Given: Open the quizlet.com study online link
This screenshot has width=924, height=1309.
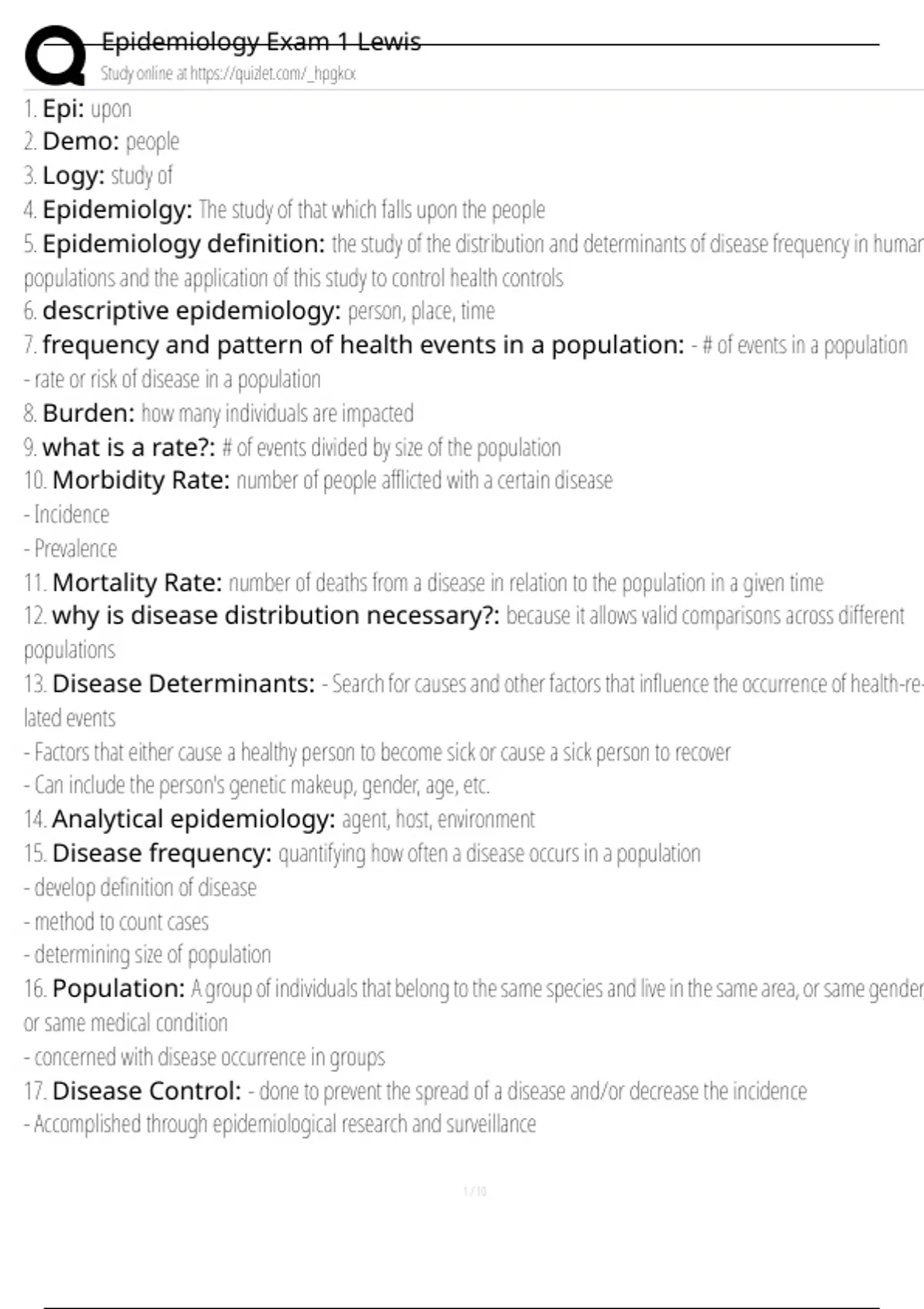Looking at the screenshot, I should [x=228, y=74].
